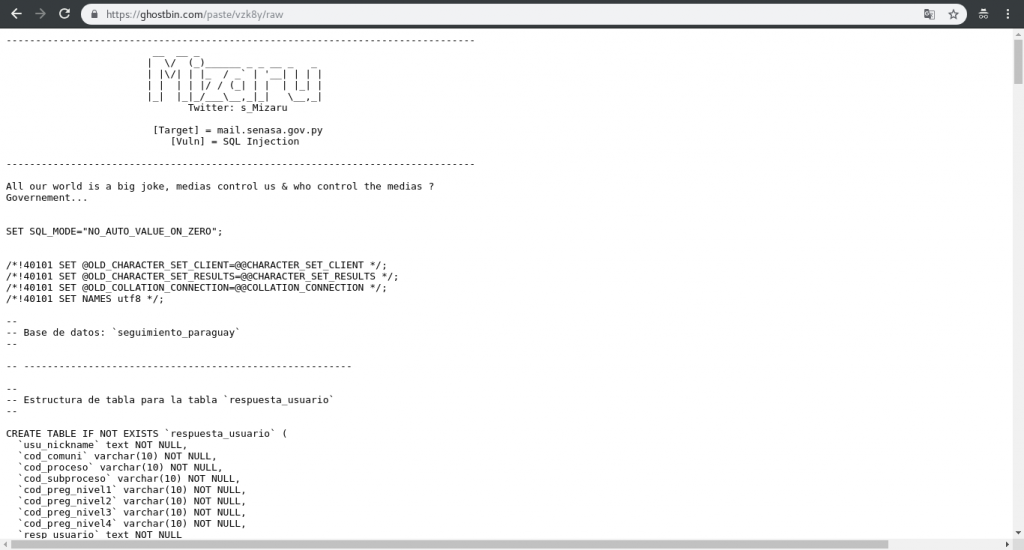Click the CREATE TABLE respuesta_usuario line
This screenshot has width=1024, height=550.
(146, 434)
